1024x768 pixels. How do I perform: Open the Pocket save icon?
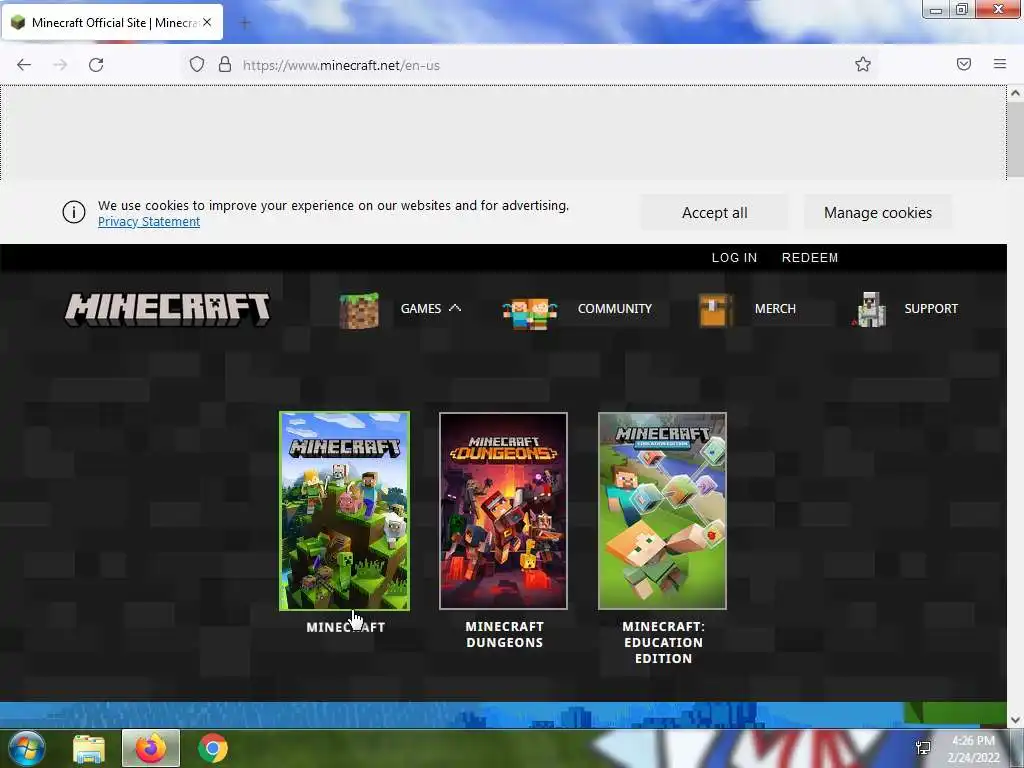[964, 64]
